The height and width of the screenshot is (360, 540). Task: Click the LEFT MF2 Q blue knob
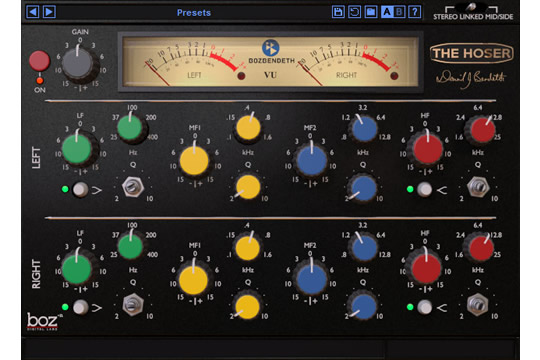click(363, 188)
